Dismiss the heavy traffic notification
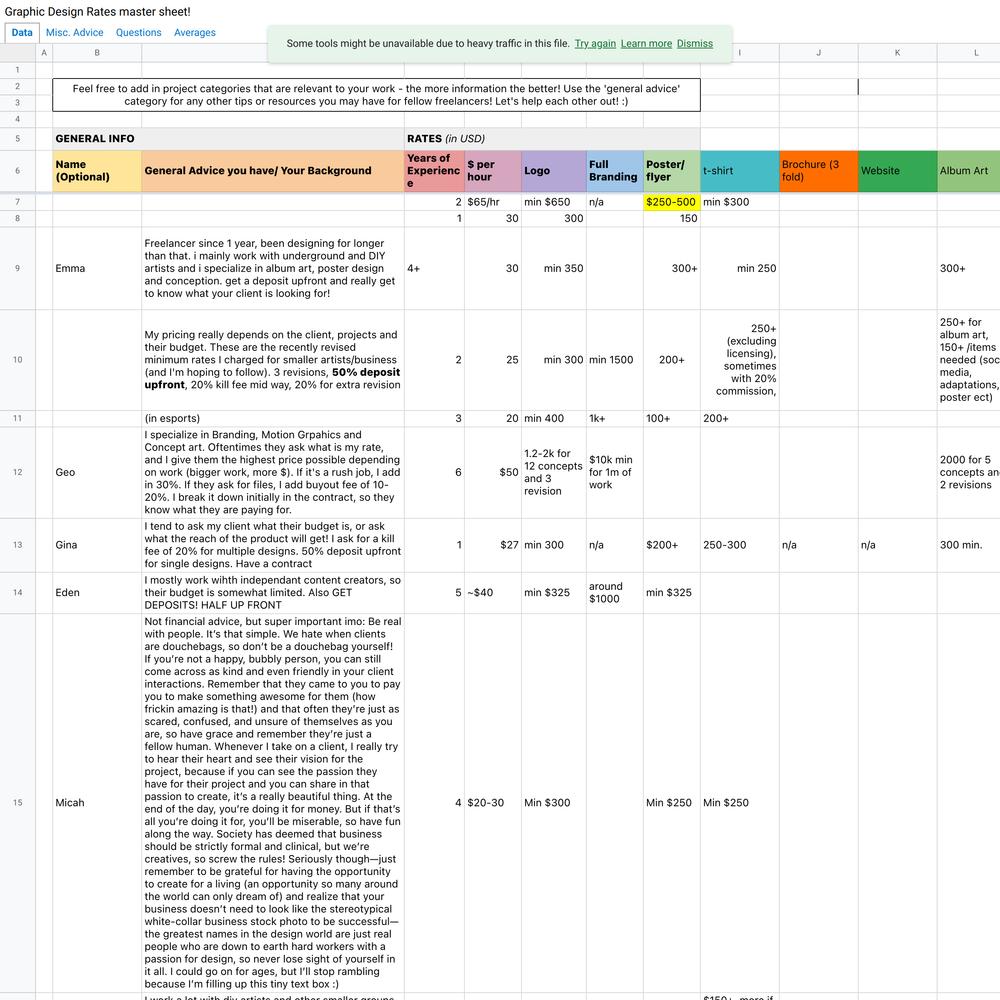 tap(695, 43)
